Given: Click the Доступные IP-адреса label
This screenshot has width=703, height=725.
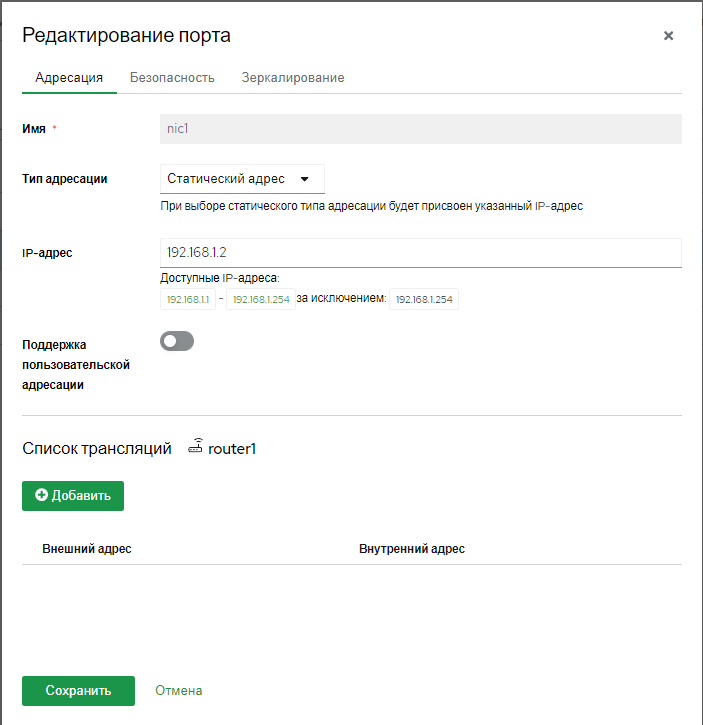Looking at the screenshot, I should point(220,278).
